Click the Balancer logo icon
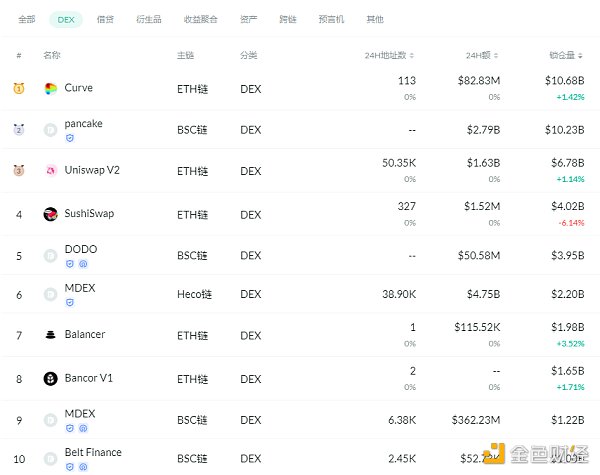600x475 pixels. point(51,335)
